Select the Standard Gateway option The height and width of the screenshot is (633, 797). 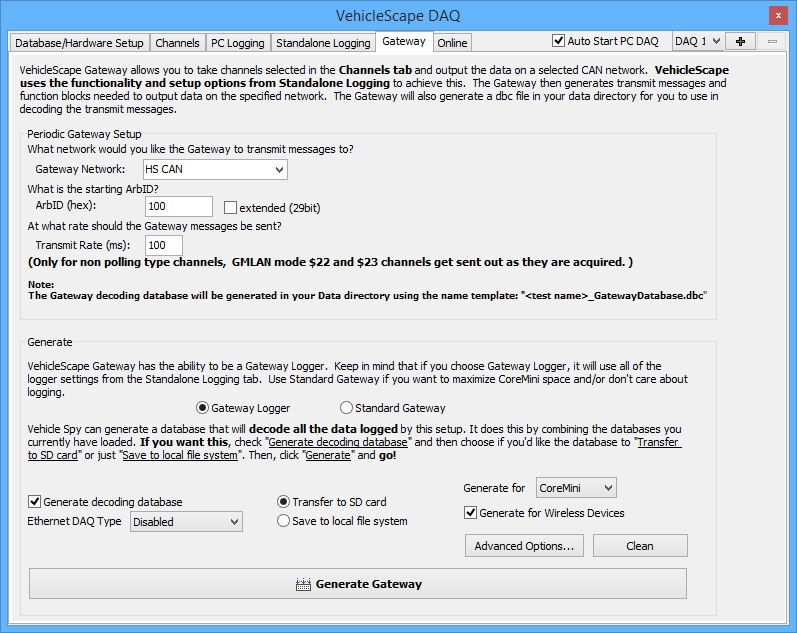[347, 408]
